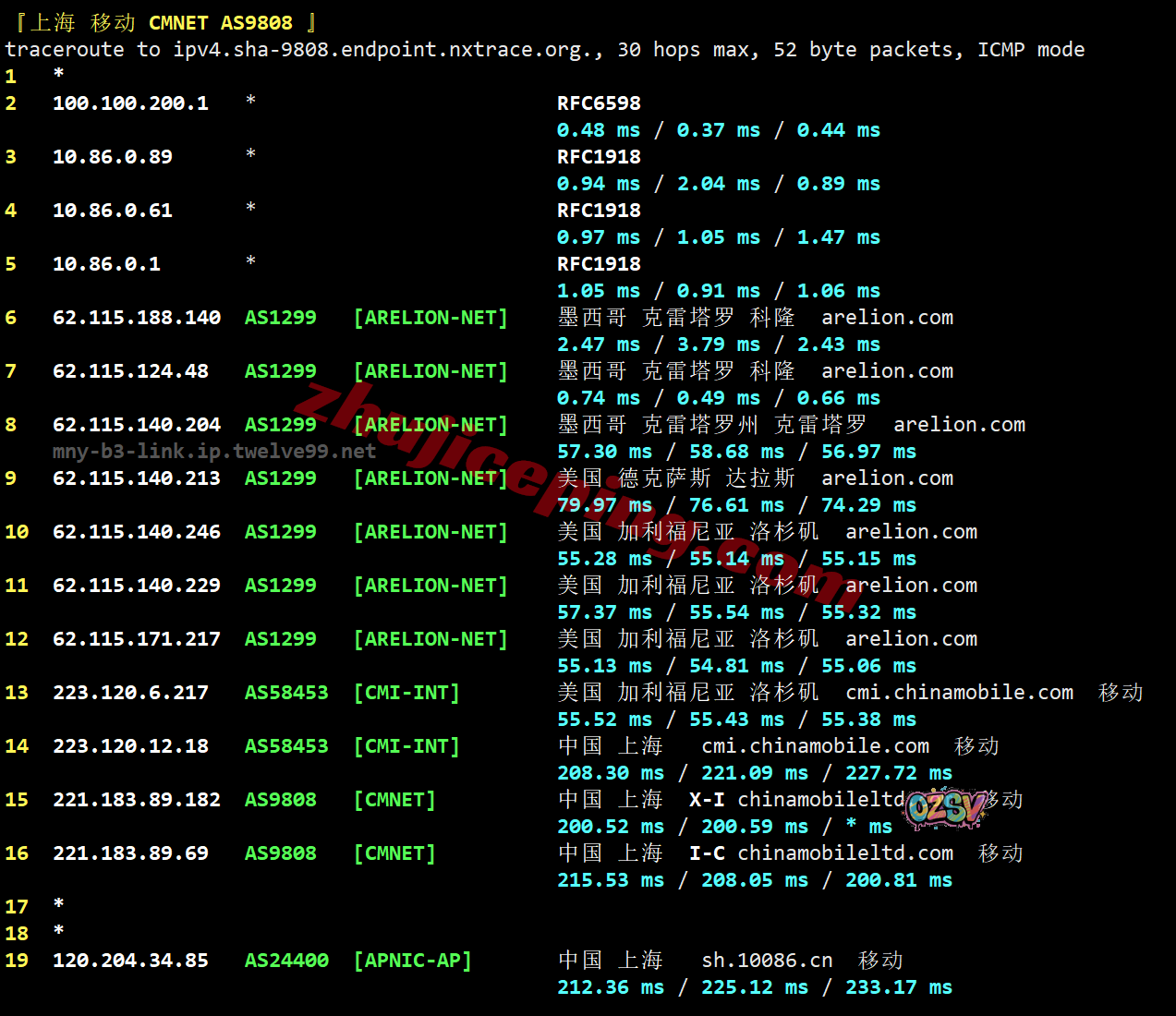
Task: Select the final hop IP 120.204.34.85
Action: [x=130, y=961]
